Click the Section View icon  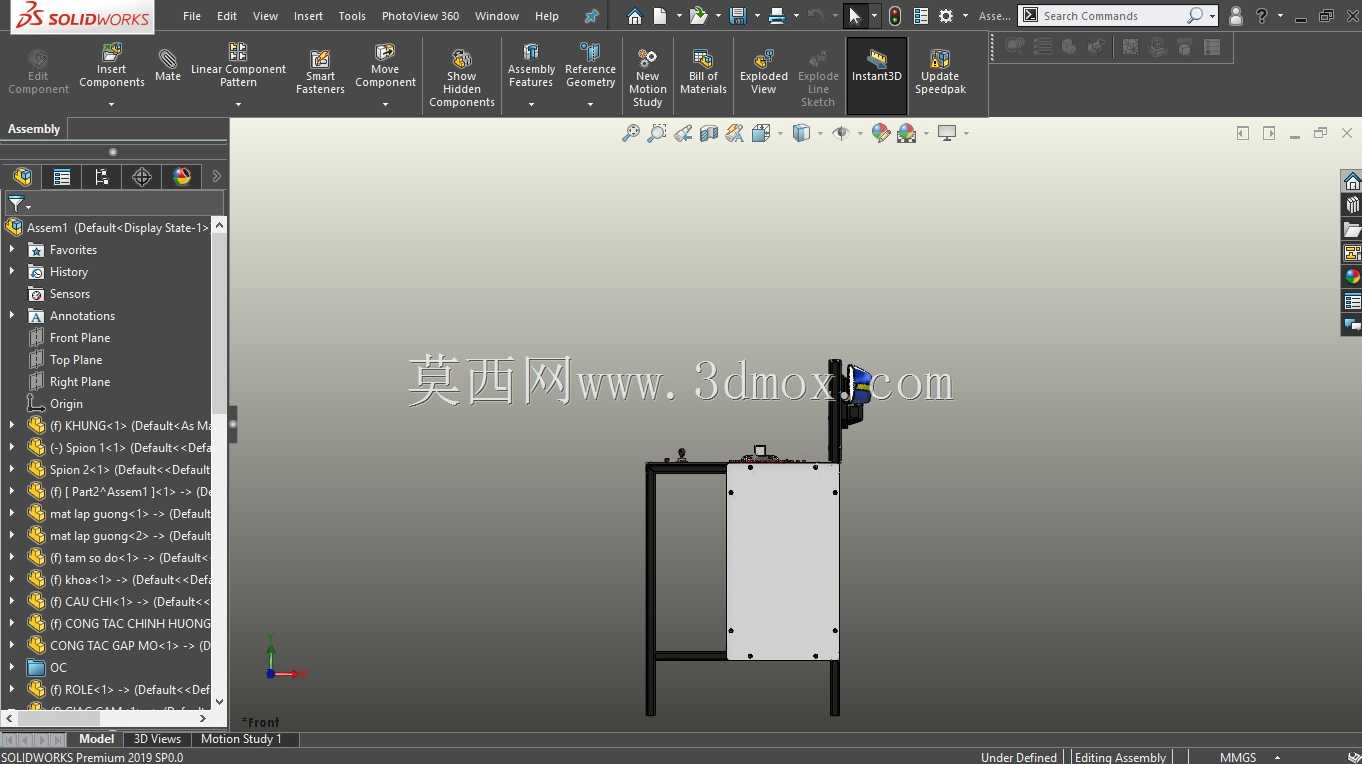click(709, 133)
